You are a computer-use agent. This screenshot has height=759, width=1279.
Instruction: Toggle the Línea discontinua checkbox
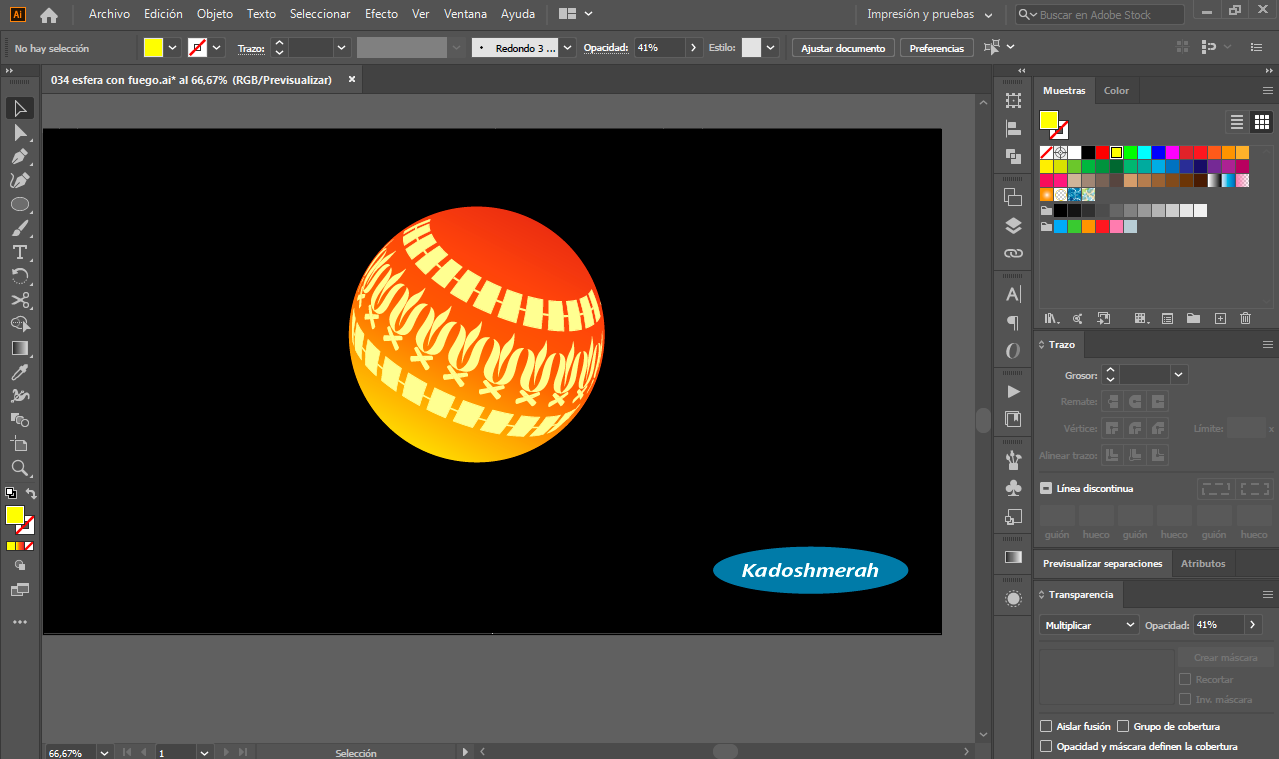pyautogui.click(x=1046, y=488)
